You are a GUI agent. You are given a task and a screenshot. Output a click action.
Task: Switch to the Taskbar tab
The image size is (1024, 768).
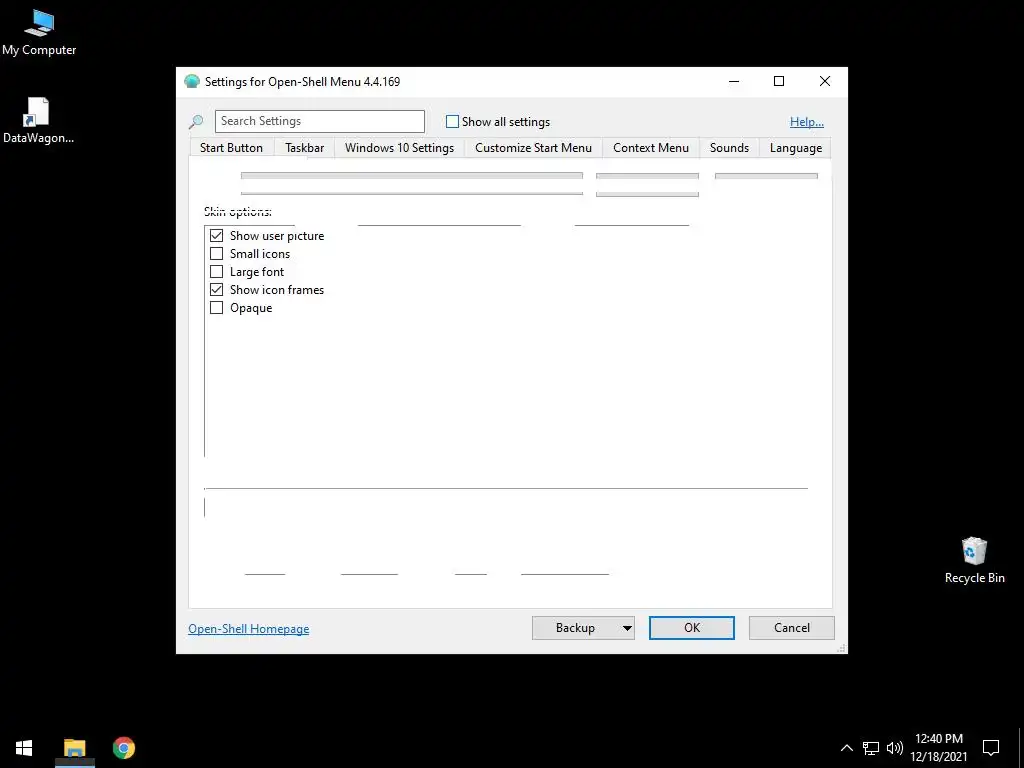coord(304,148)
